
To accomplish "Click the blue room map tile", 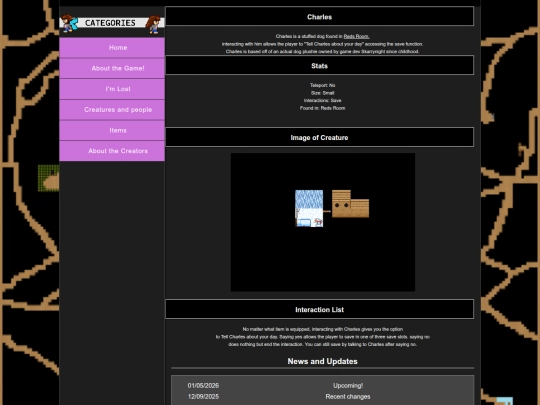I will pos(309,208).
